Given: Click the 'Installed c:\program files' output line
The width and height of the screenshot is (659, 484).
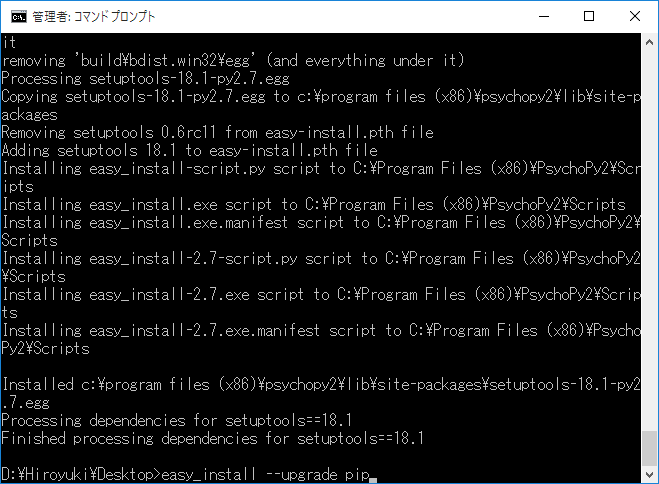Looking at the screenshot, I should [x=321, y=393].
